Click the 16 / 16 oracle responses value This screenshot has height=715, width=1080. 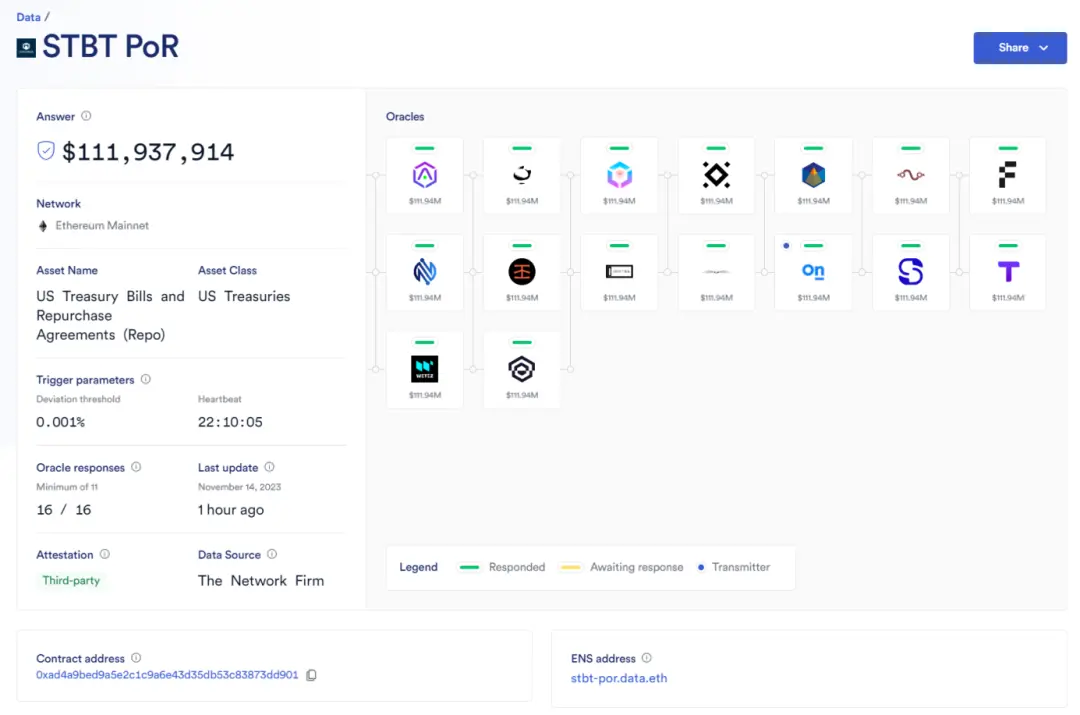[63, 510]
